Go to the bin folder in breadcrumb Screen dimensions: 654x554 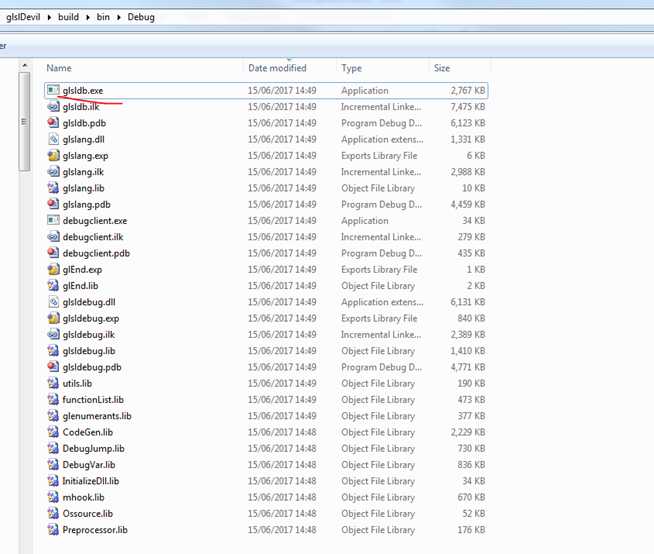(103, 17)
